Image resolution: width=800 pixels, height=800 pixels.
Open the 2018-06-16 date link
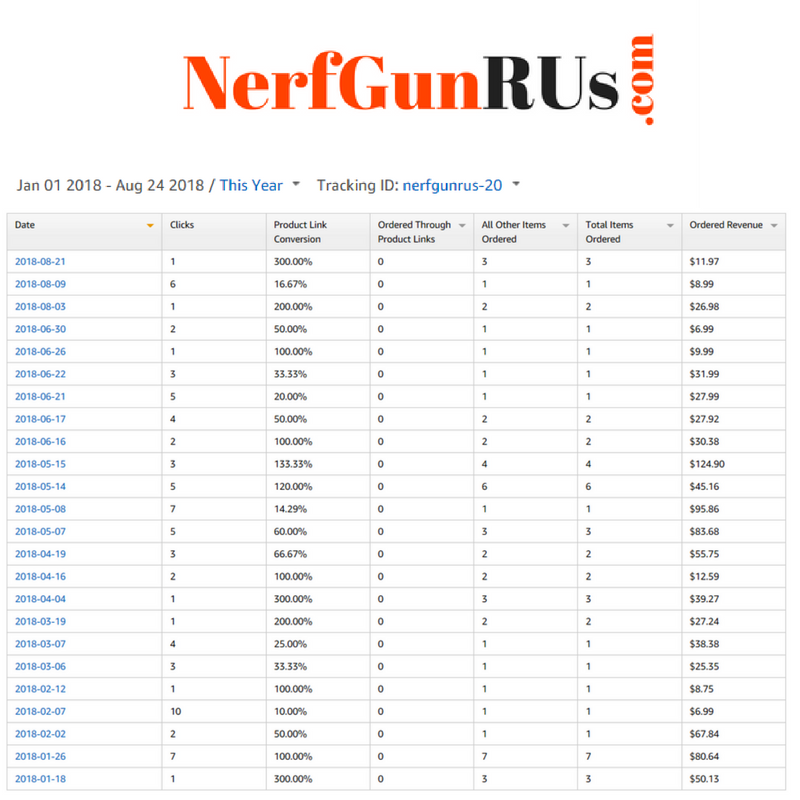pos(40,441)
